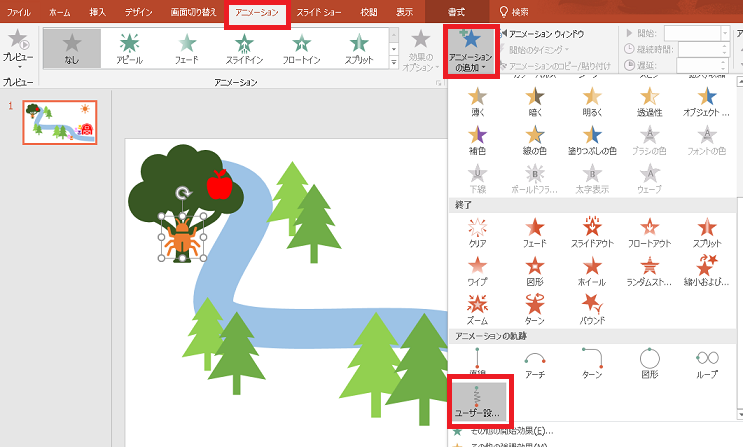Screen dimensions: 743x447
Task: Choose the フロートアウト exit effect
Action: (x=649, y=233)
